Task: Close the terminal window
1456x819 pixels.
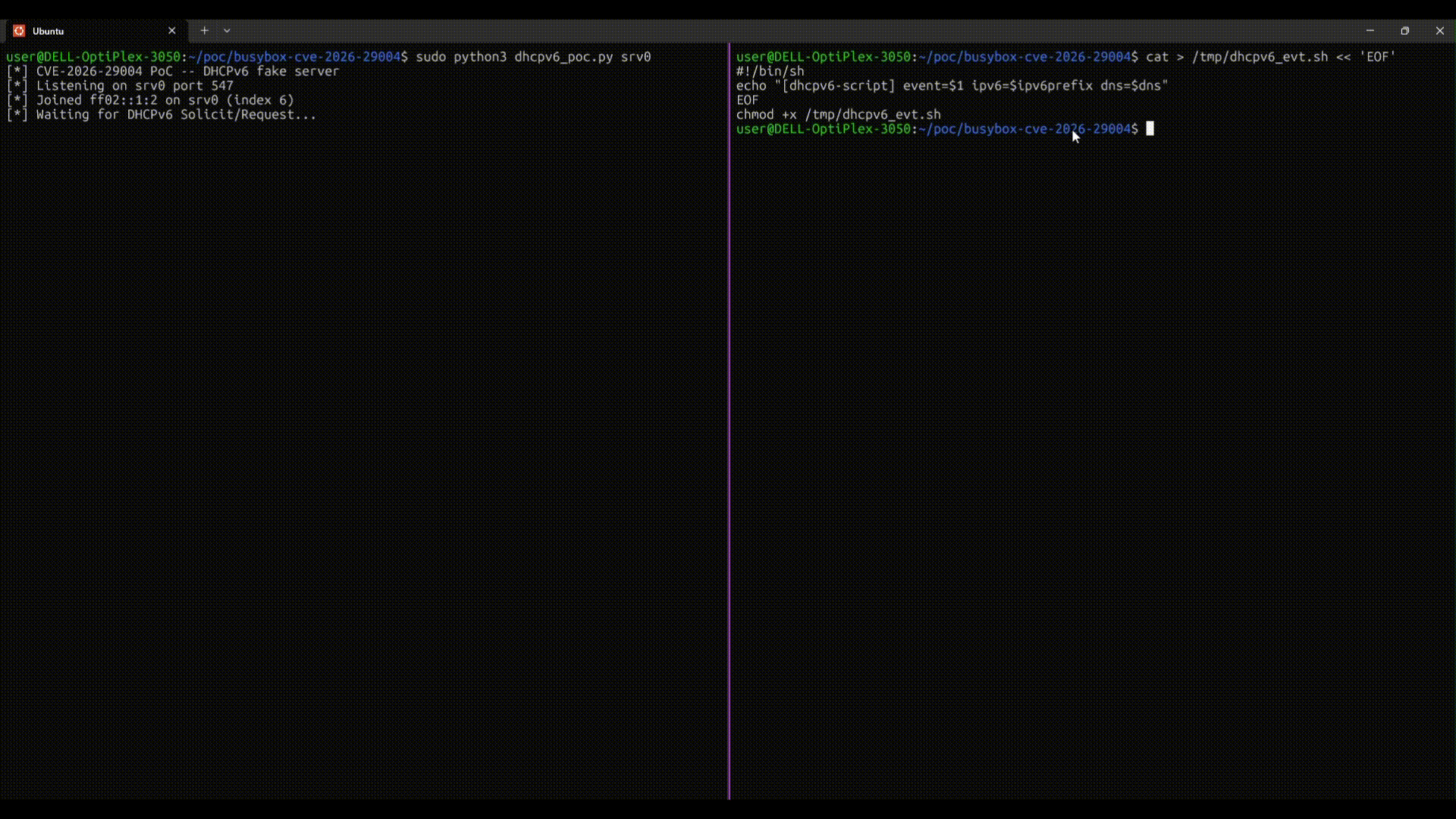Action: pyautogui.click(x=1439, y=31)
